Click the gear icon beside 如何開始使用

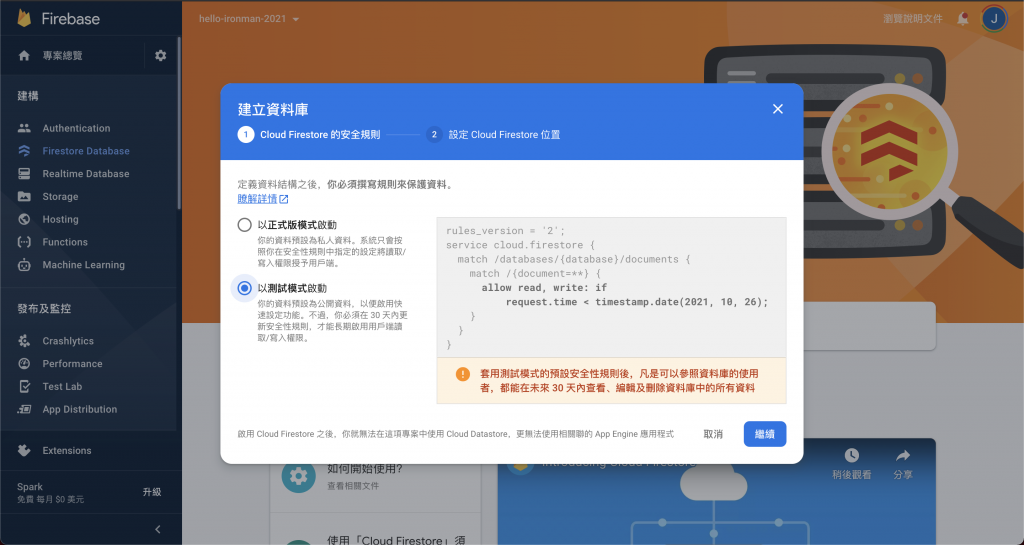(298, 476)
